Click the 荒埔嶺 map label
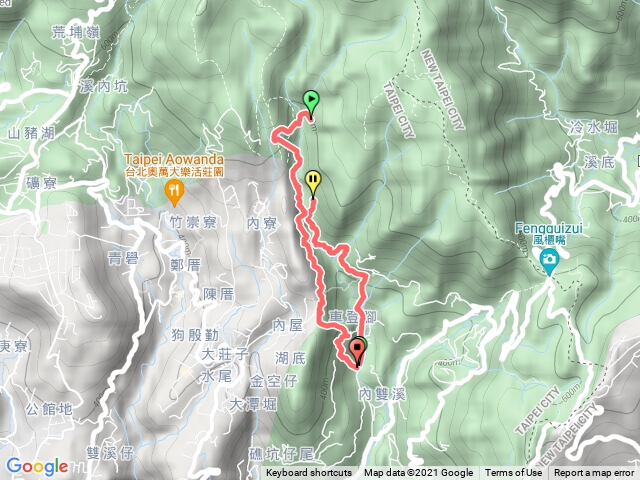The width and height of the screenshot is (640, 480). 76,32
